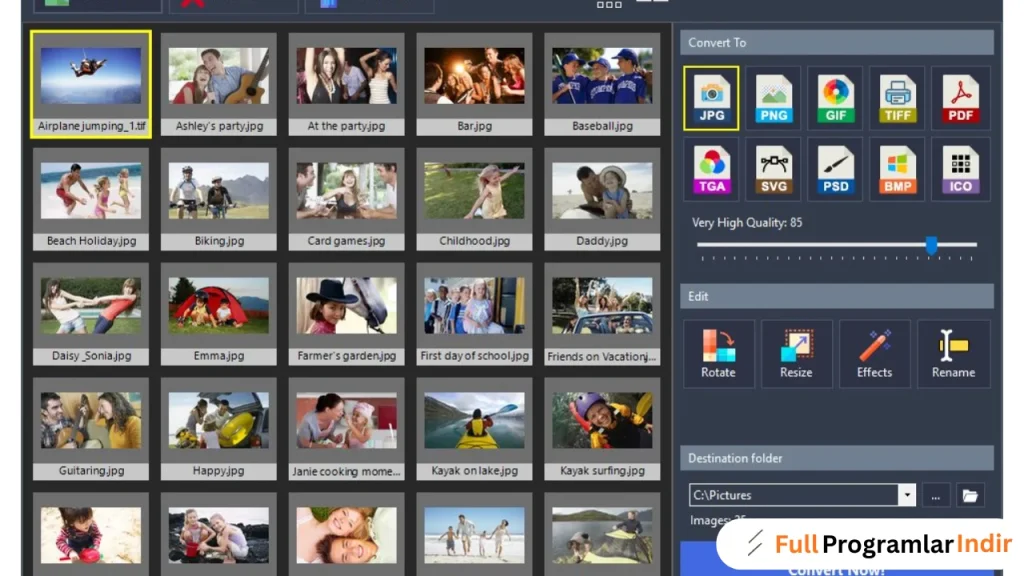This screenshot has height=576, width=1024.
Task: Pick GIF as the convert format
Action: tap(835, 98)
